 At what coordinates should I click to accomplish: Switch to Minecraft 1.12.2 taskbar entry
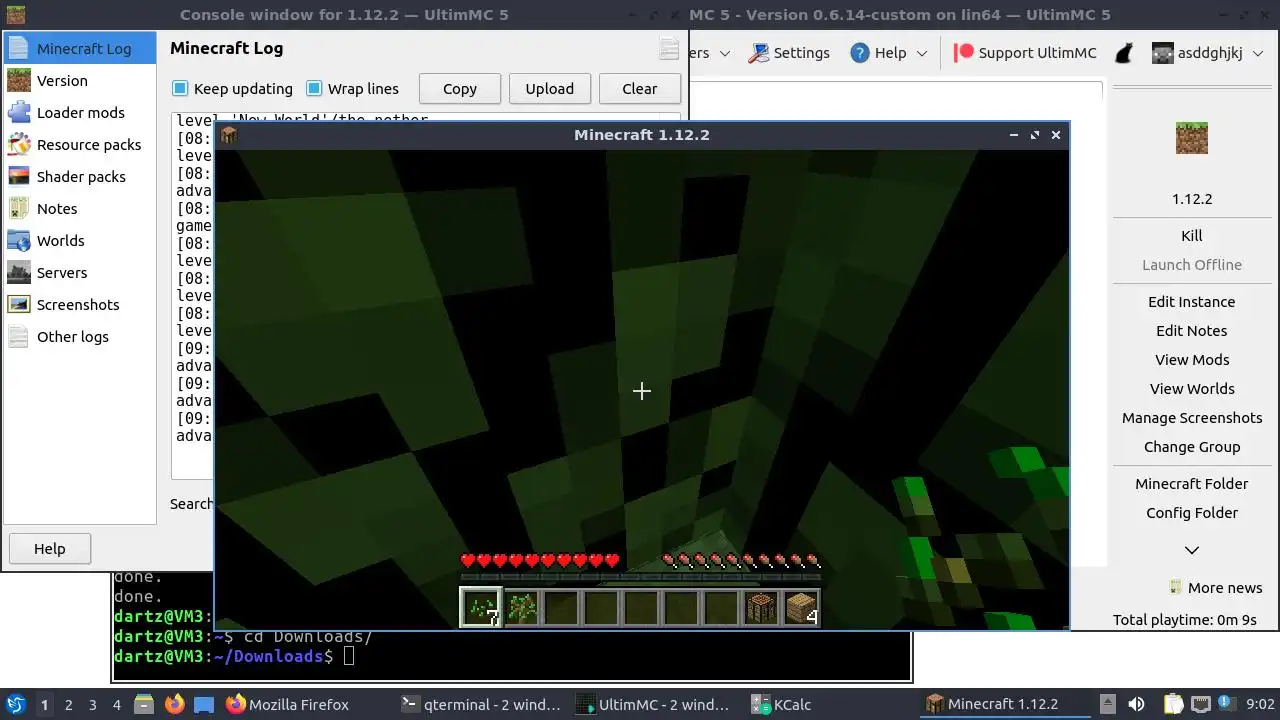[1005, 704]
